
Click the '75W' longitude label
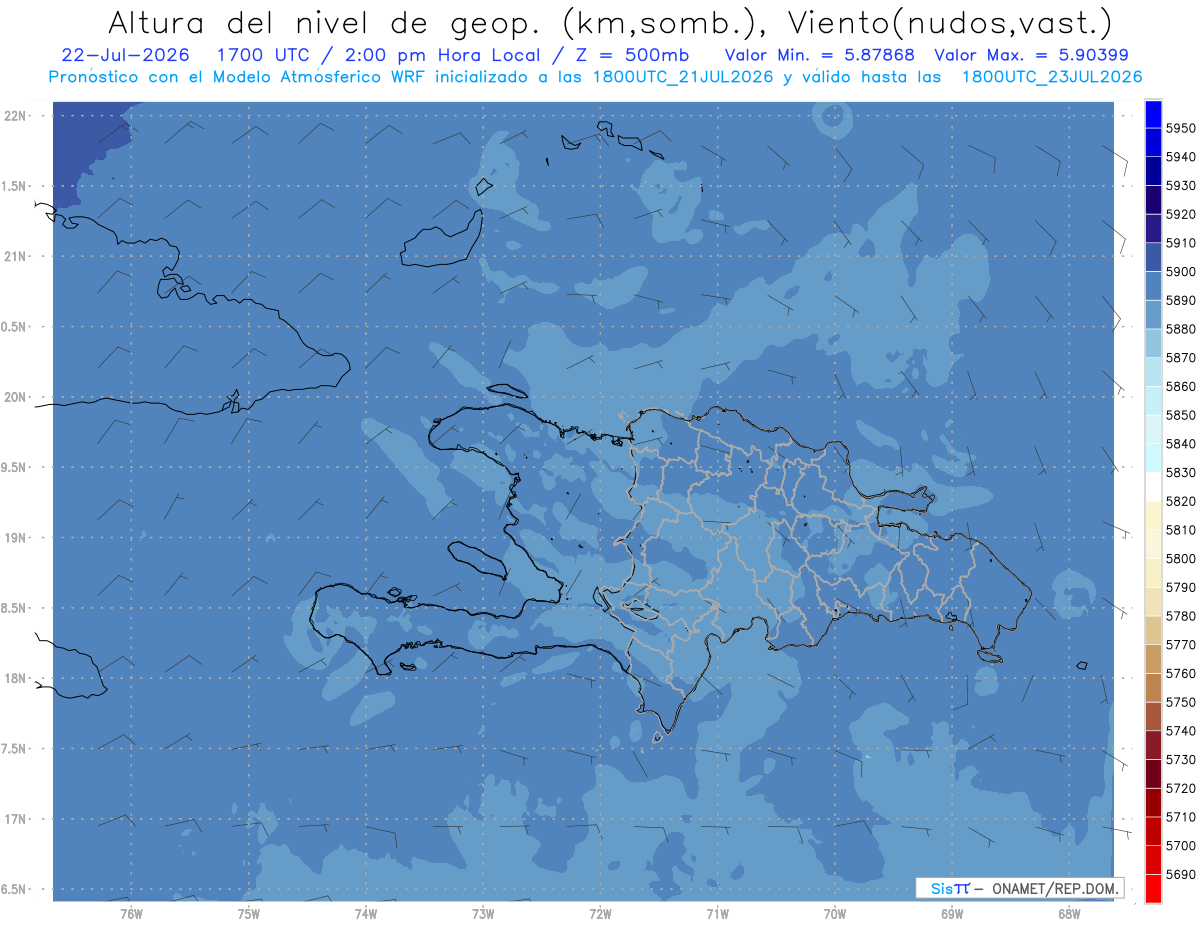click(248, 913)
